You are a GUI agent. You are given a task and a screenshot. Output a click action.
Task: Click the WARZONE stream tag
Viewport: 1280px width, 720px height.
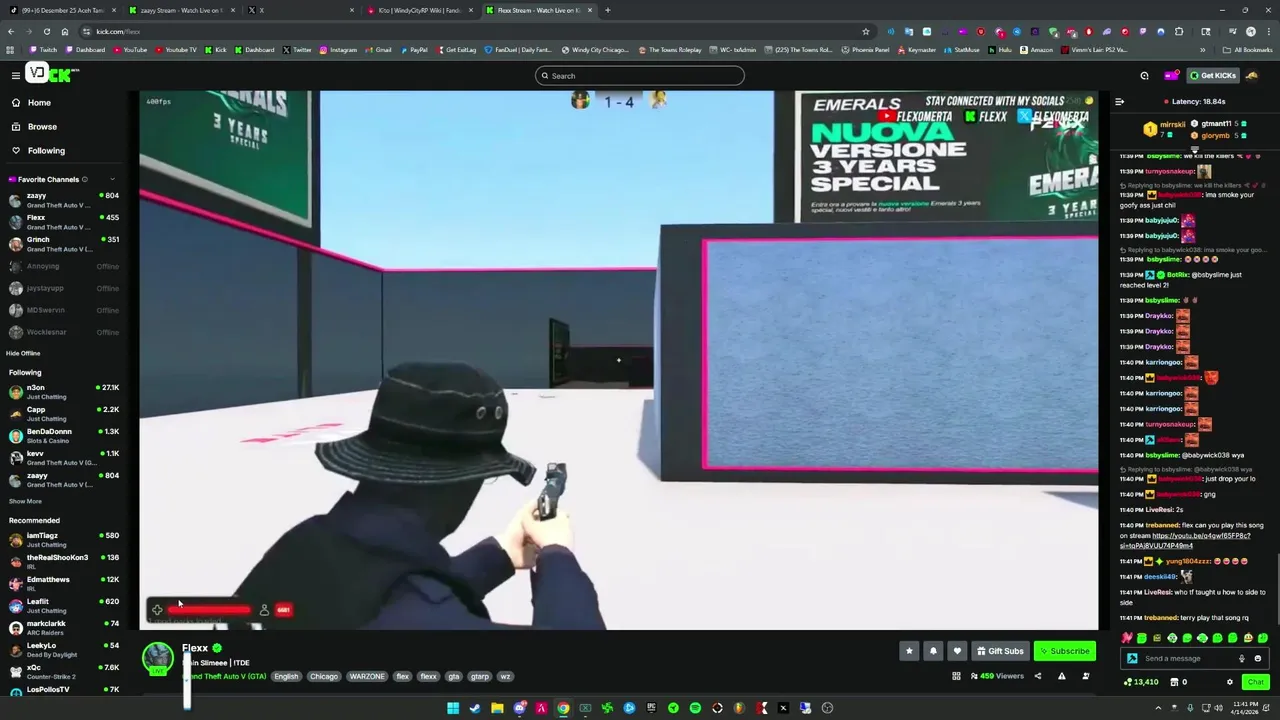coord(367,676)
